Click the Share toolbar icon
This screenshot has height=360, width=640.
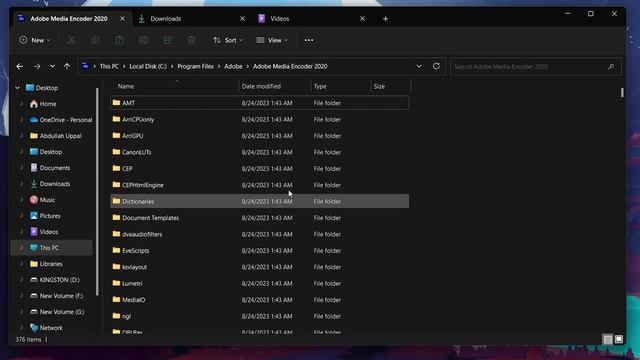[x=167, y=40]
